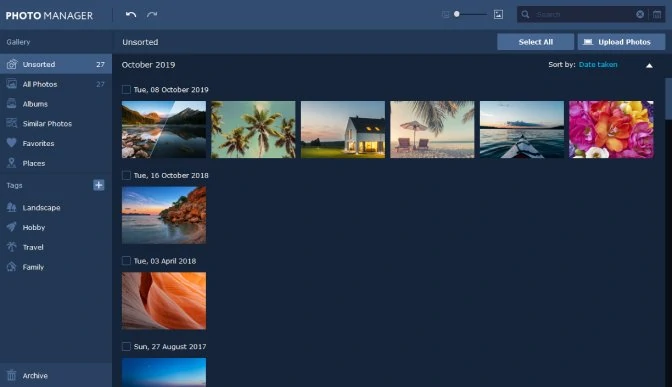
Task: Click the small thumbnail size icon
Action: tap(445, 15)
